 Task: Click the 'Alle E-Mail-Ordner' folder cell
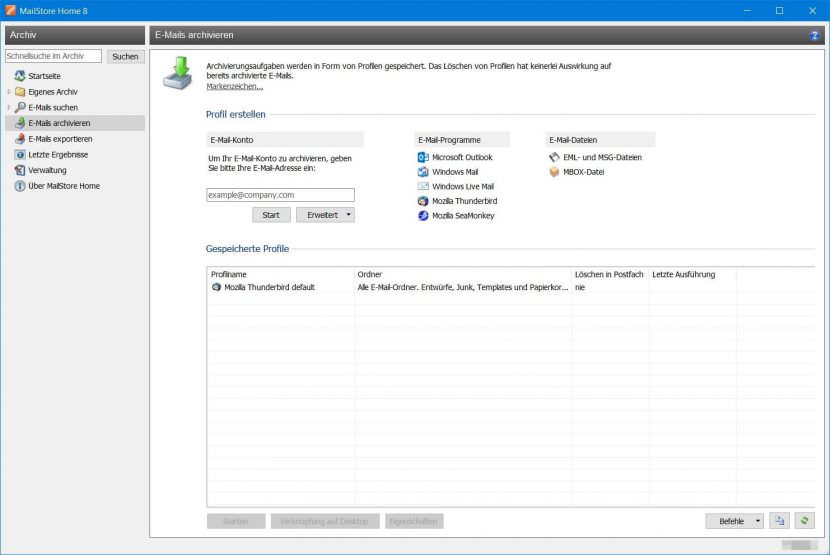coord(463,287)
